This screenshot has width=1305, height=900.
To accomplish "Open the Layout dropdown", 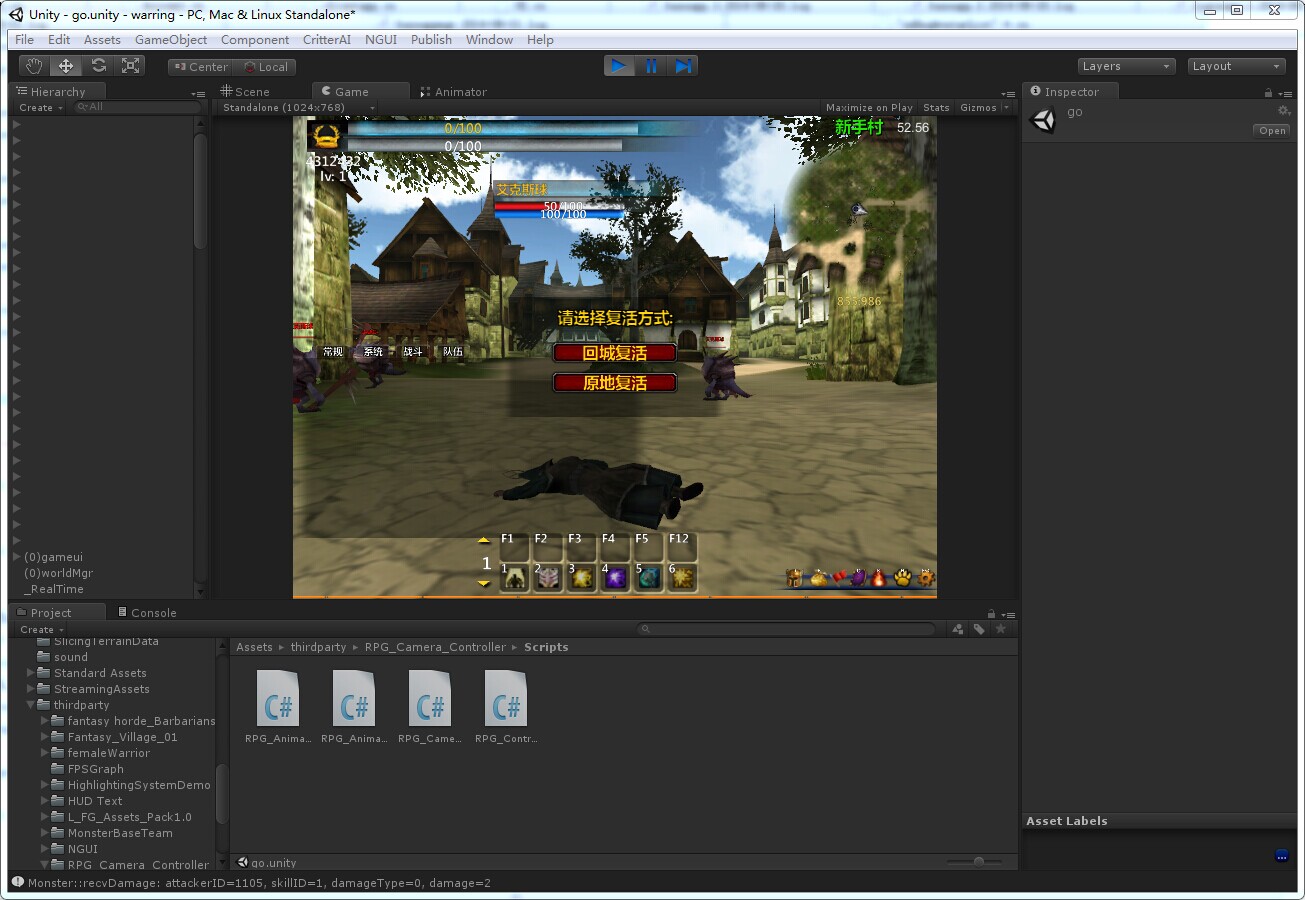I will 1236,66.
